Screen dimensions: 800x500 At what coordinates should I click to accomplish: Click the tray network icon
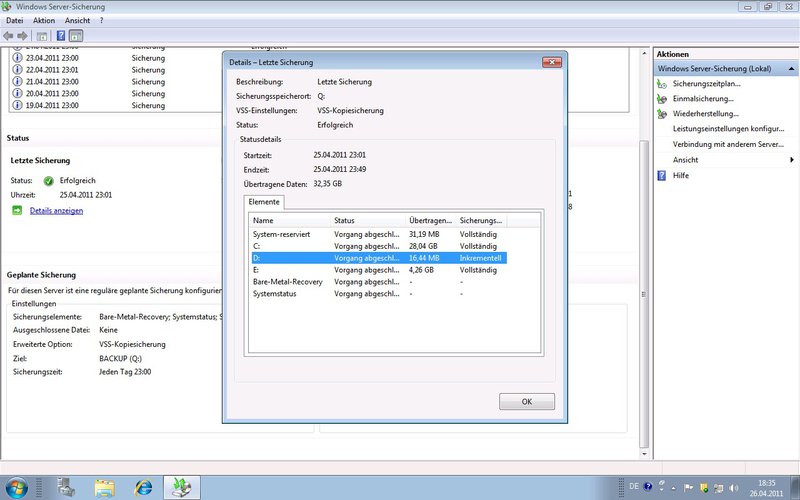pos(719,488)
